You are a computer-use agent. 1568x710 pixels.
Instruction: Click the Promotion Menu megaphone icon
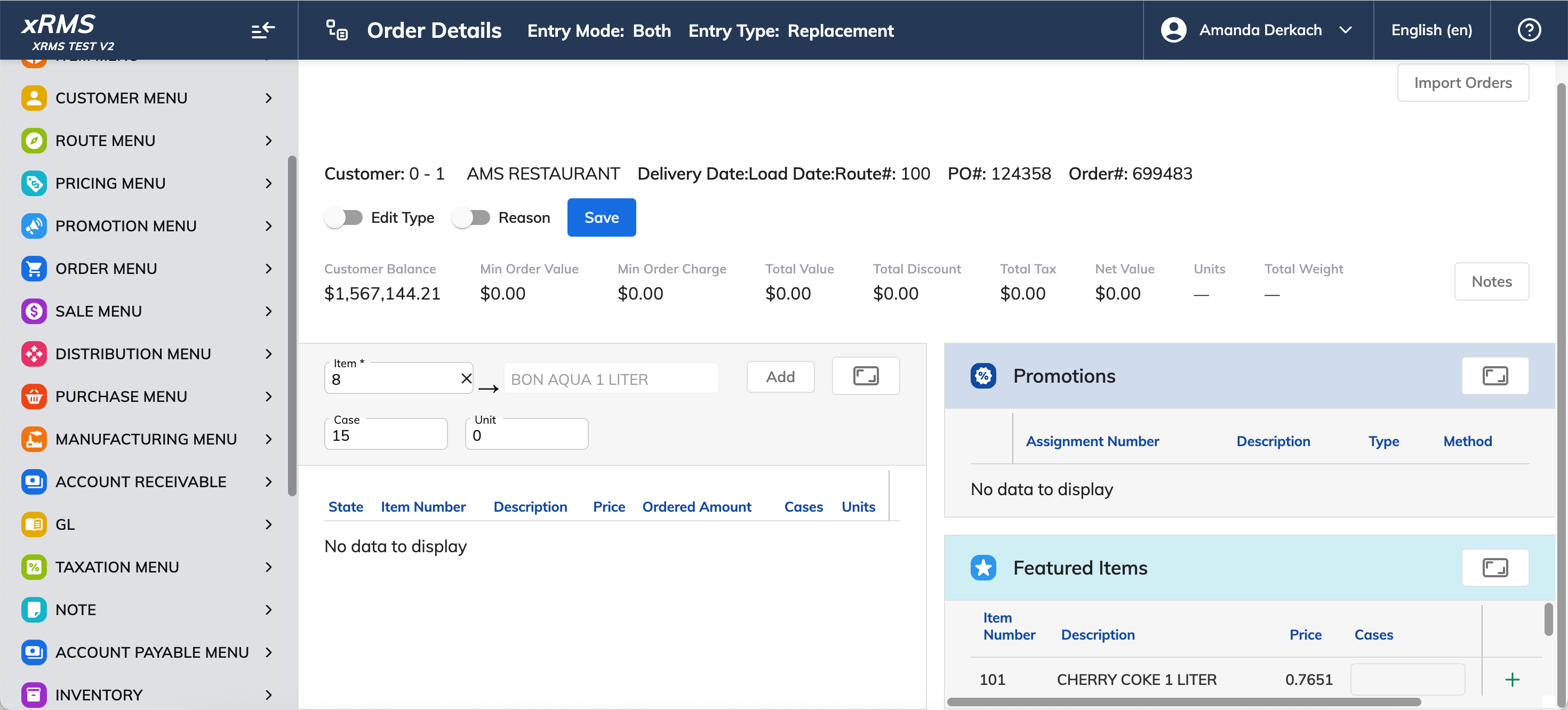pos(34,225)
